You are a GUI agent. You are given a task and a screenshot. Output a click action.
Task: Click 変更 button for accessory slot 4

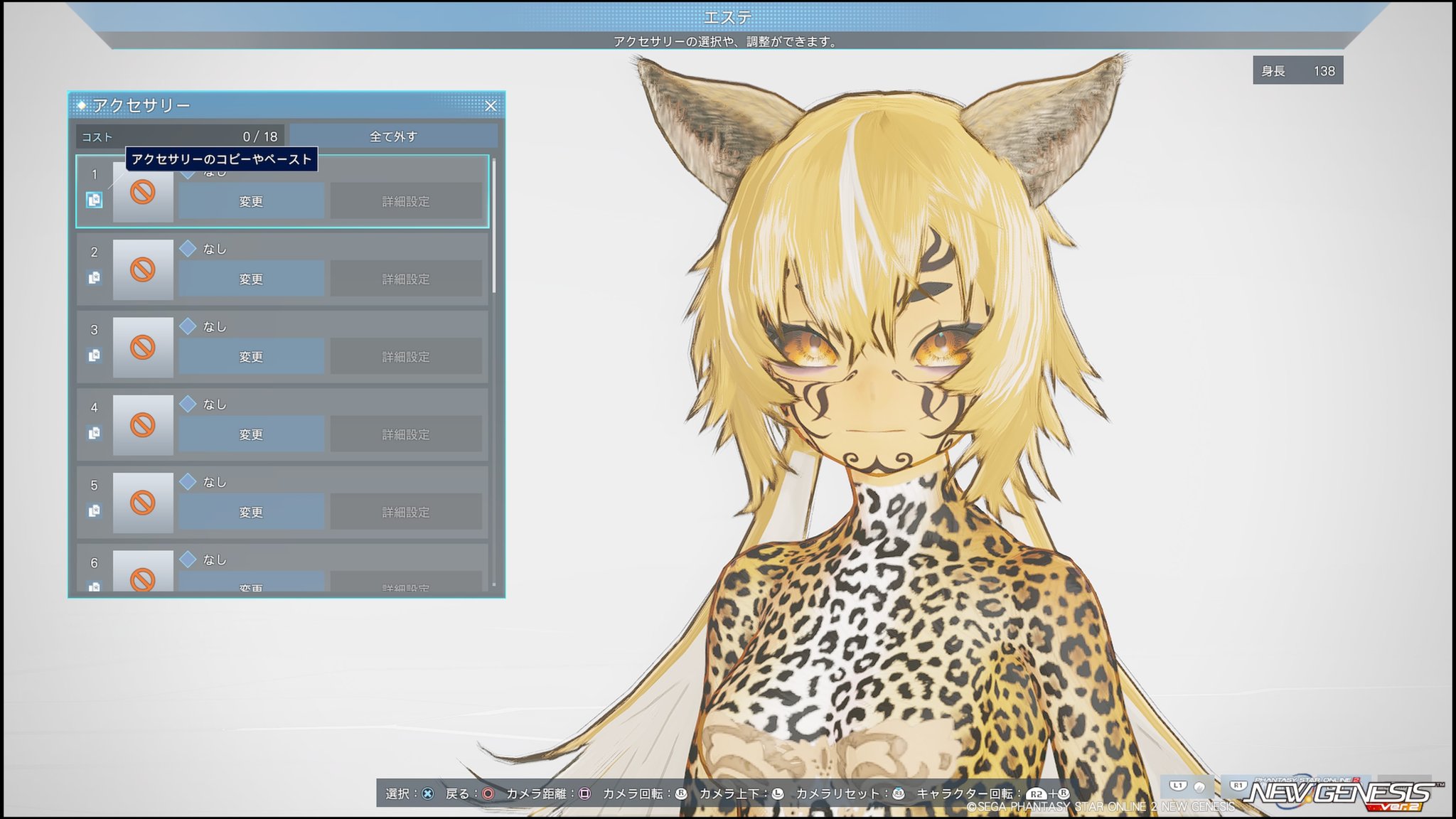click(x=251, y=434)
